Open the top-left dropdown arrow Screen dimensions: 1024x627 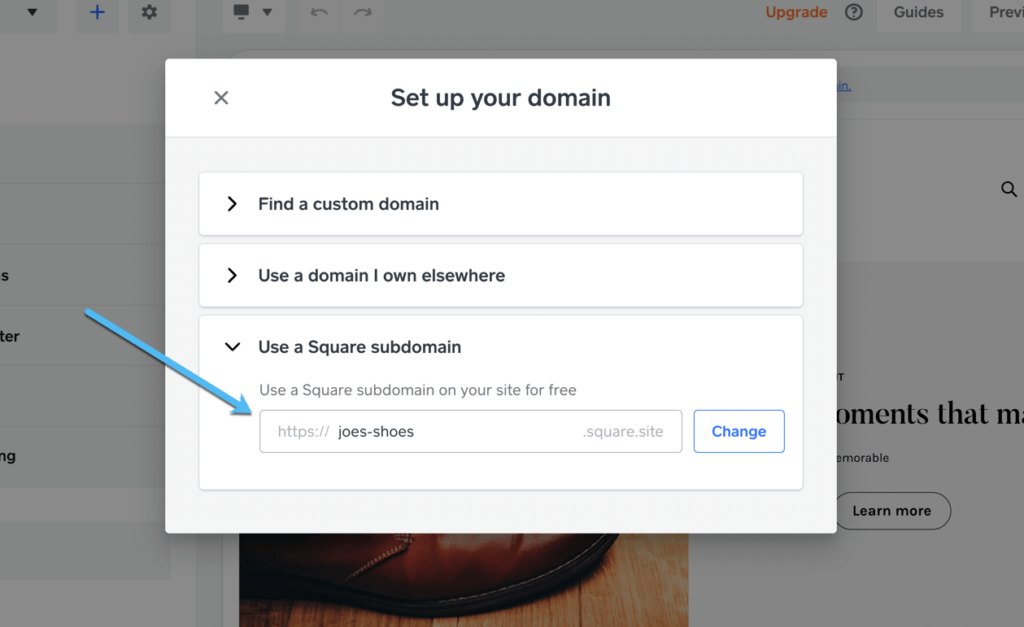pos(32,13)
